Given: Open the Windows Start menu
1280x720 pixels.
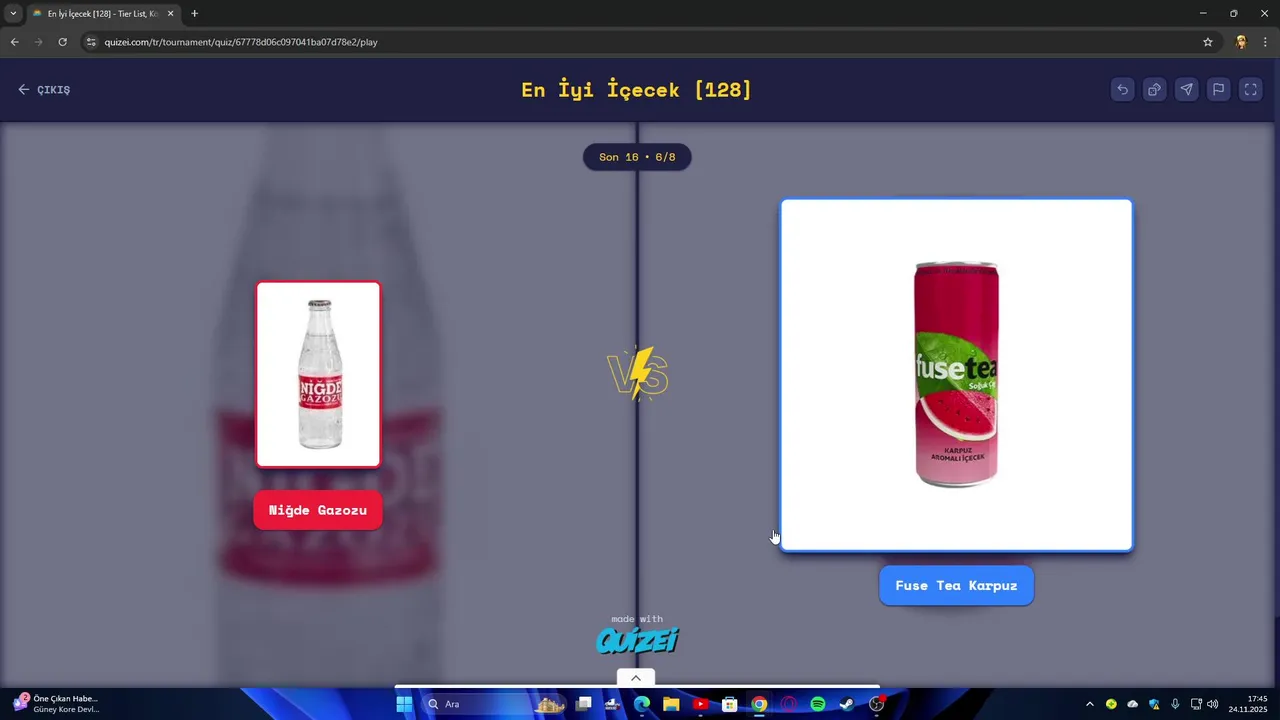Looking at the screenshot, I should click(x=404, y=704).
